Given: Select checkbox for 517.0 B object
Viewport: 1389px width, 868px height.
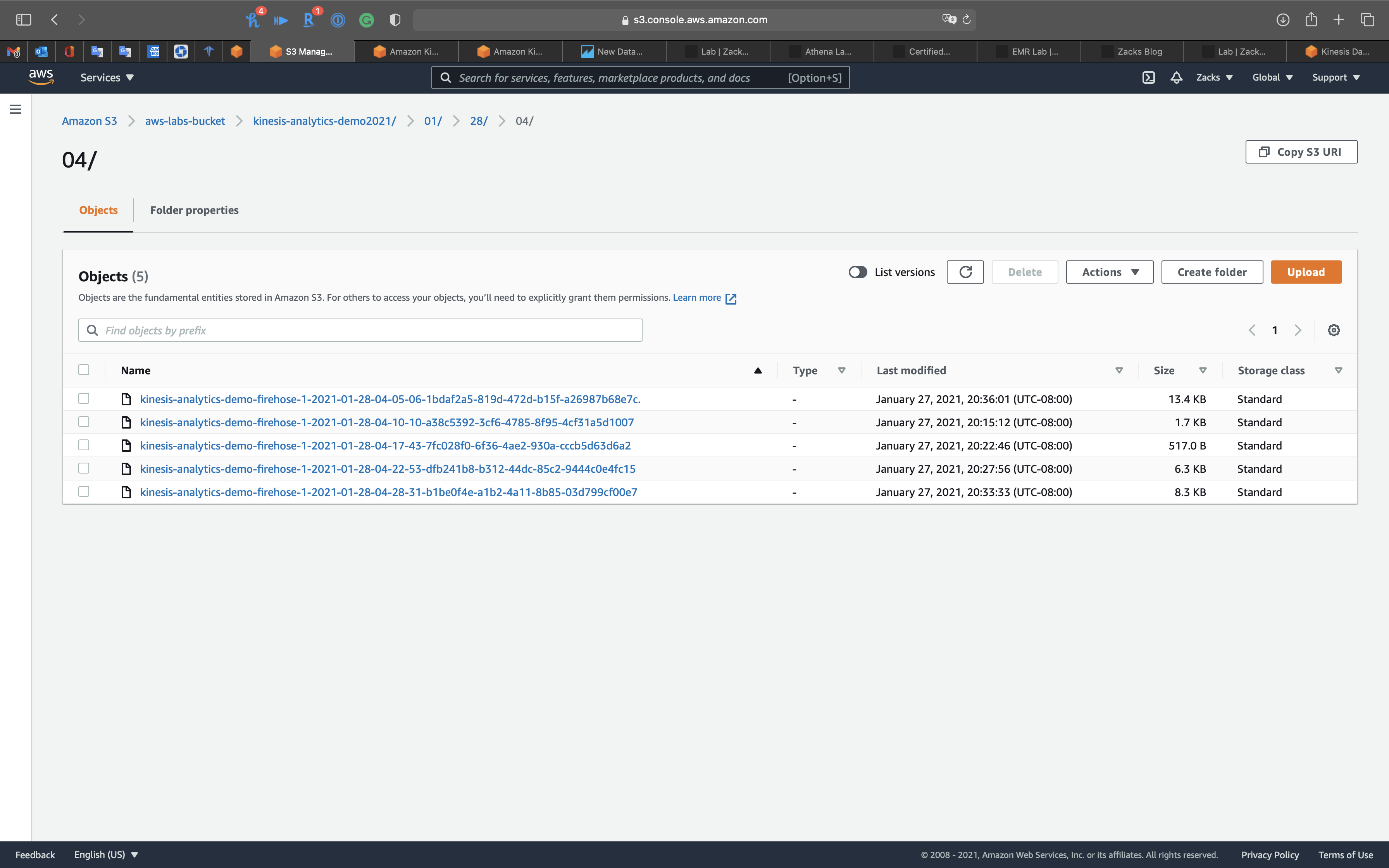Looking at the screenshot, I should click(84, 445).
